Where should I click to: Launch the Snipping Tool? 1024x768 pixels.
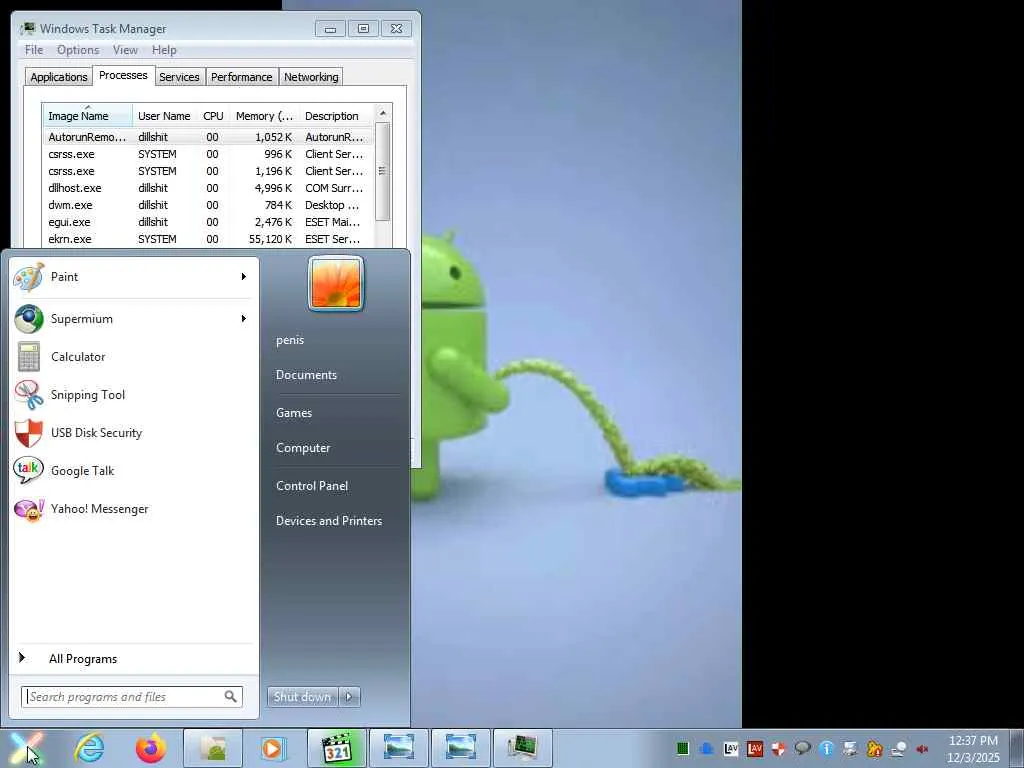133,394
